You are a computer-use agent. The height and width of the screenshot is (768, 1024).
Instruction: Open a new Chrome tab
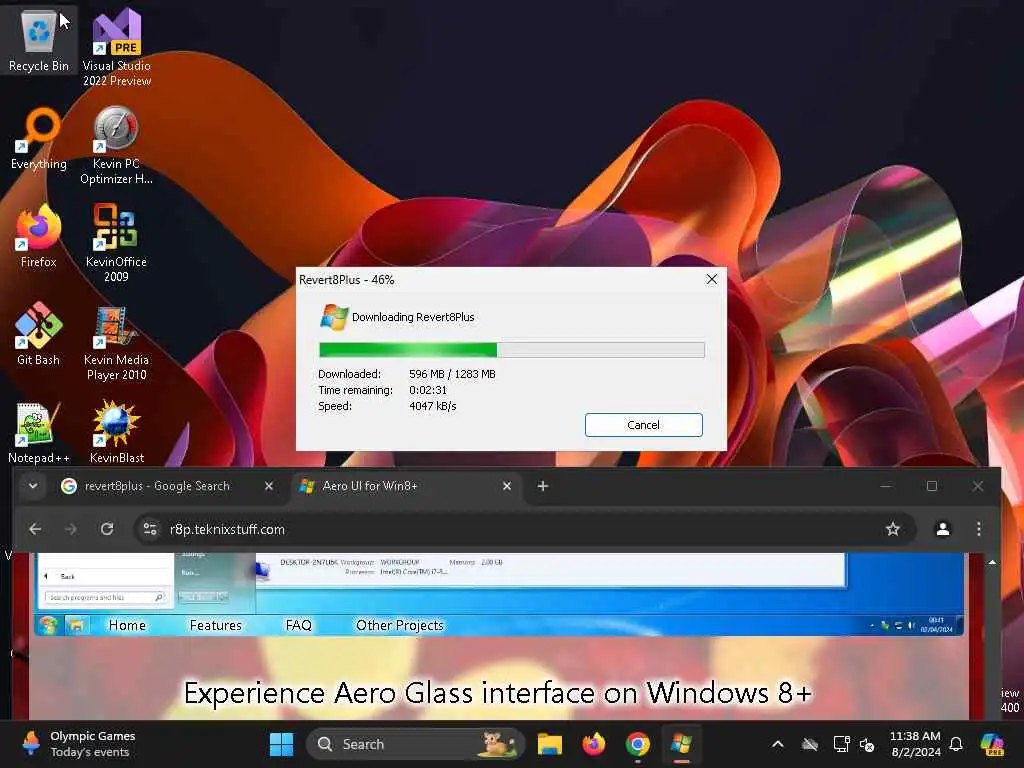[x=543, y=487]
